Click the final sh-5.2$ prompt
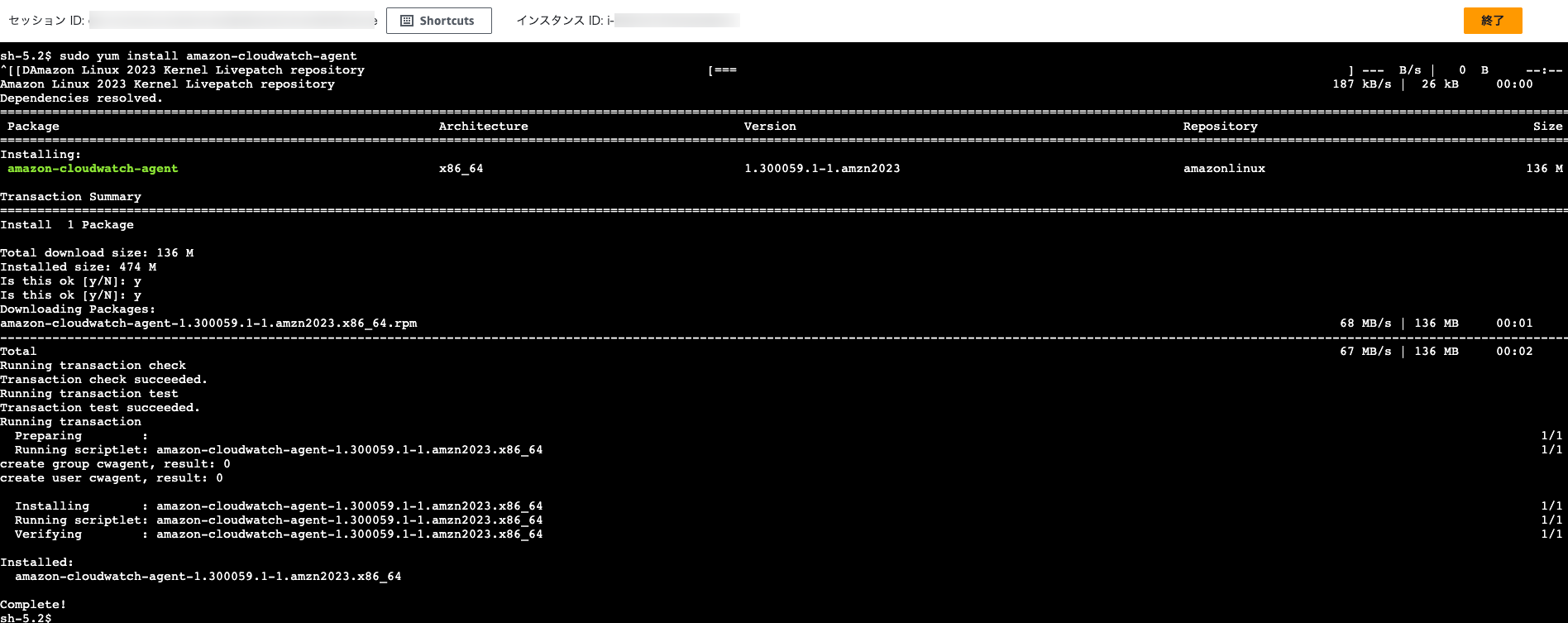The image size is (1568, 623). [26, 618]
